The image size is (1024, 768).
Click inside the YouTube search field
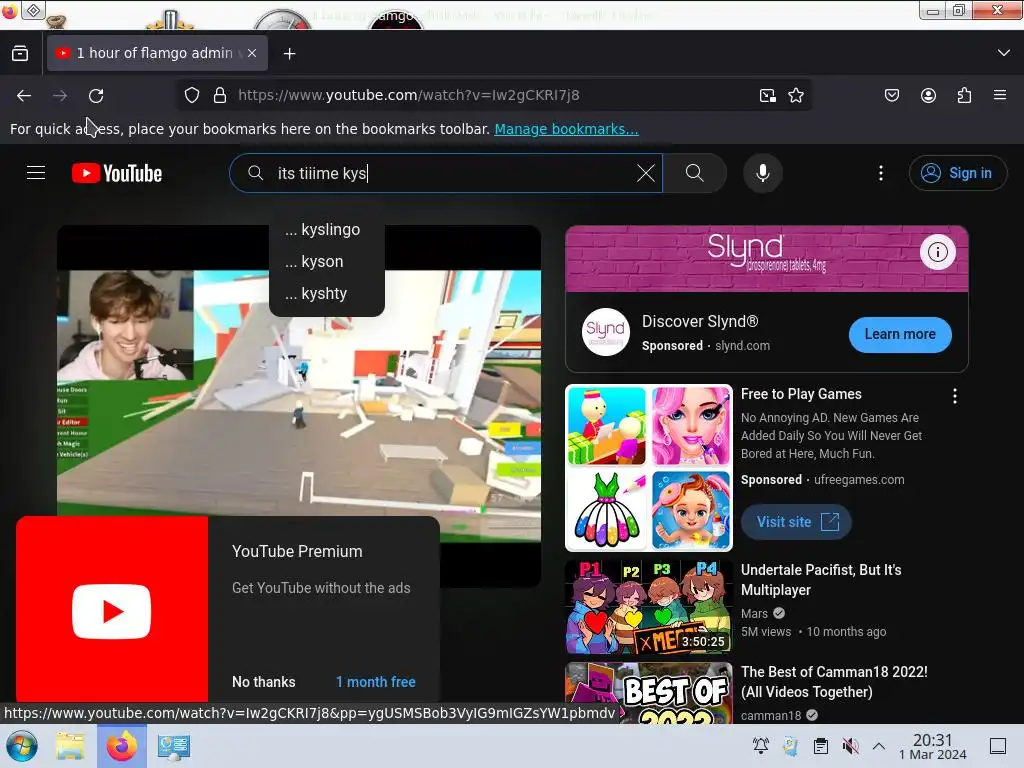[446, 173]
